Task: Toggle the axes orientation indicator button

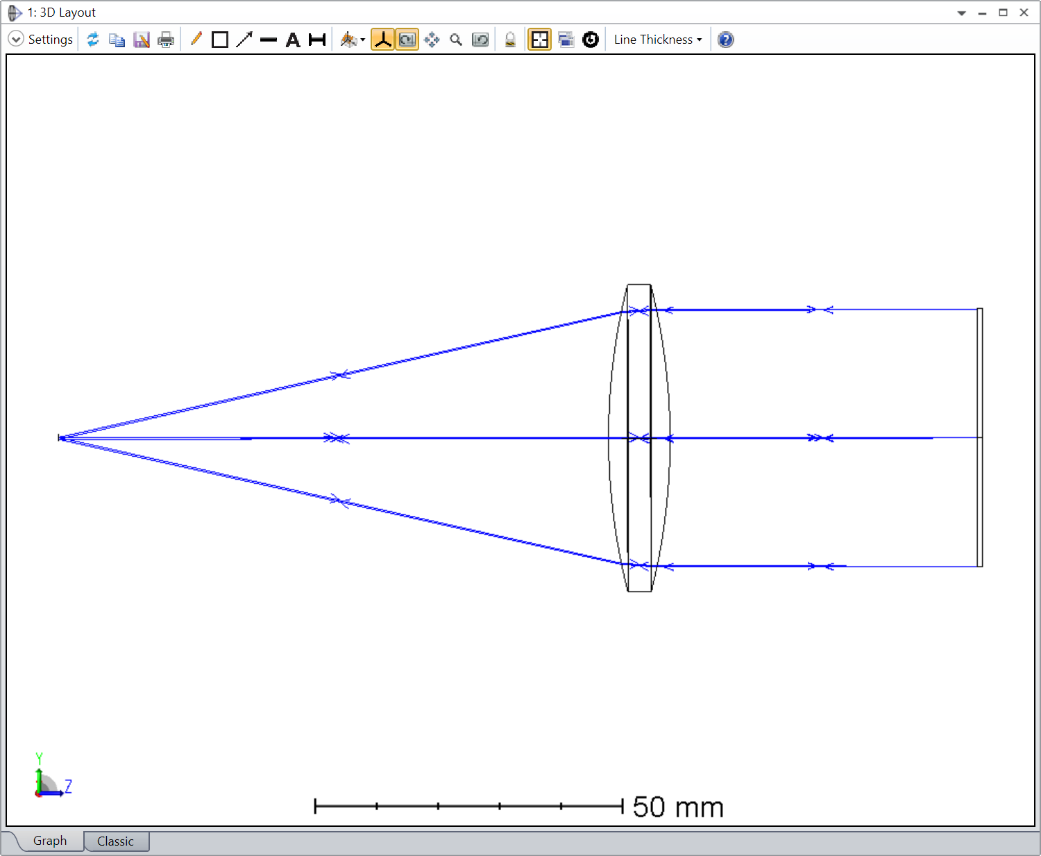Action: point(382,40)
